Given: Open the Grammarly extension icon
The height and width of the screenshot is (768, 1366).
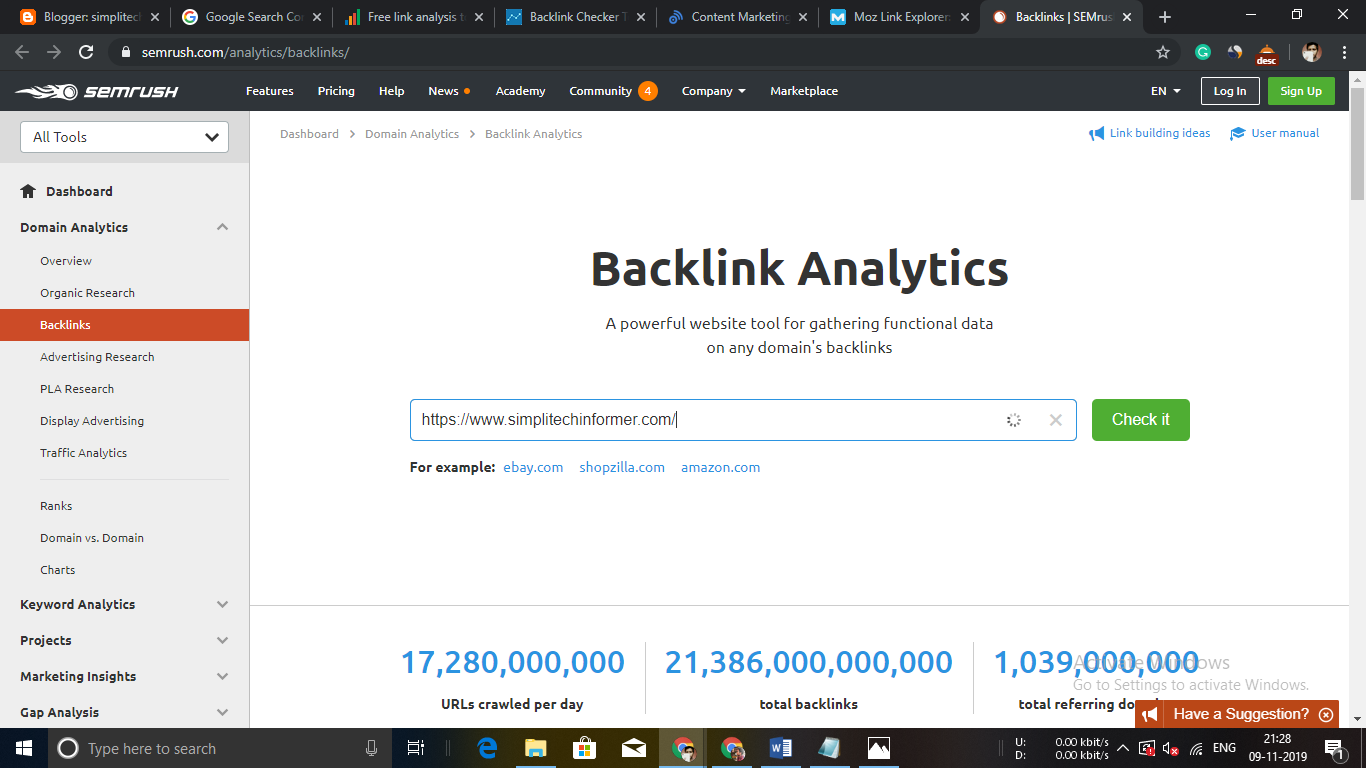Looking at the screenshot, I should click(1203, 52).
